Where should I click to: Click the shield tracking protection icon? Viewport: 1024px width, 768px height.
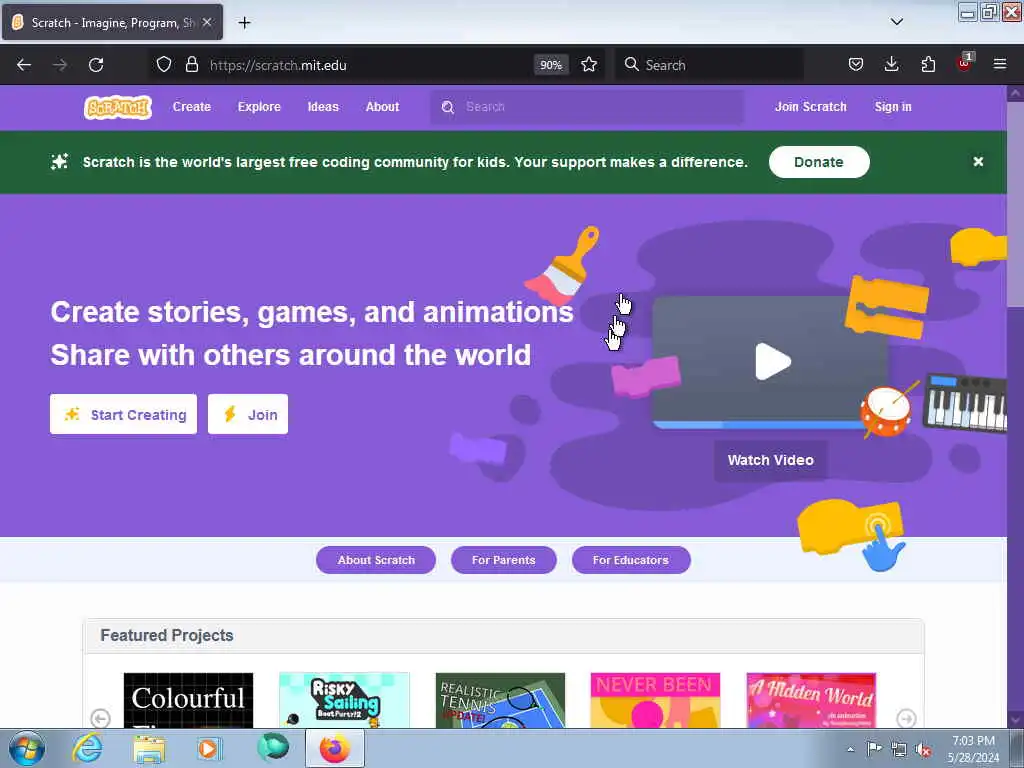(x=164, y=65)
